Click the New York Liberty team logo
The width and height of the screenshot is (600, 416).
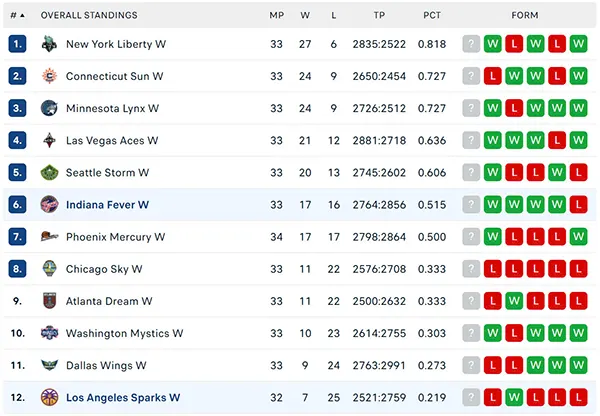[49, 44]
